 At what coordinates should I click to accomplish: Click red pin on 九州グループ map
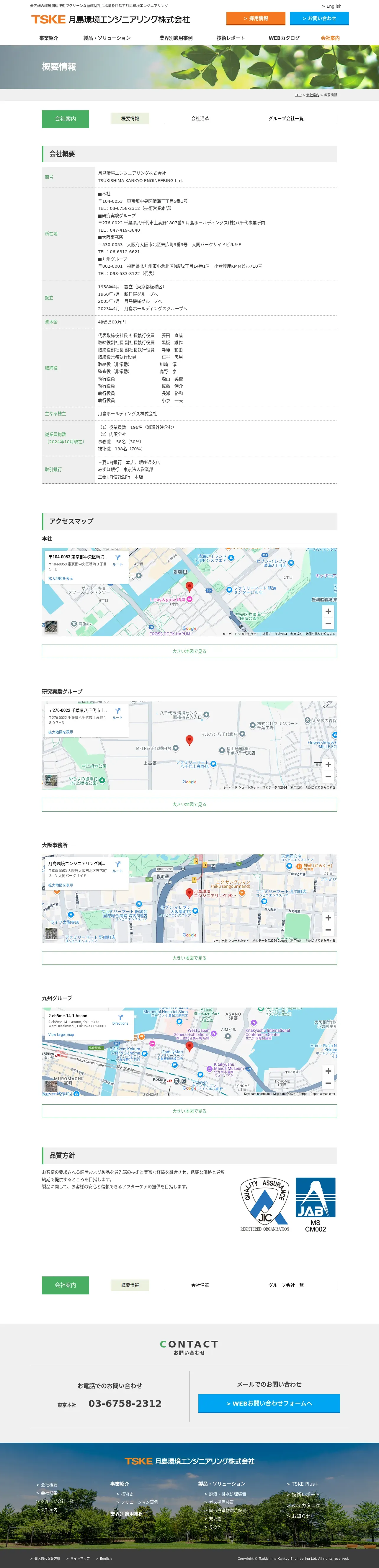[189, 1047]
